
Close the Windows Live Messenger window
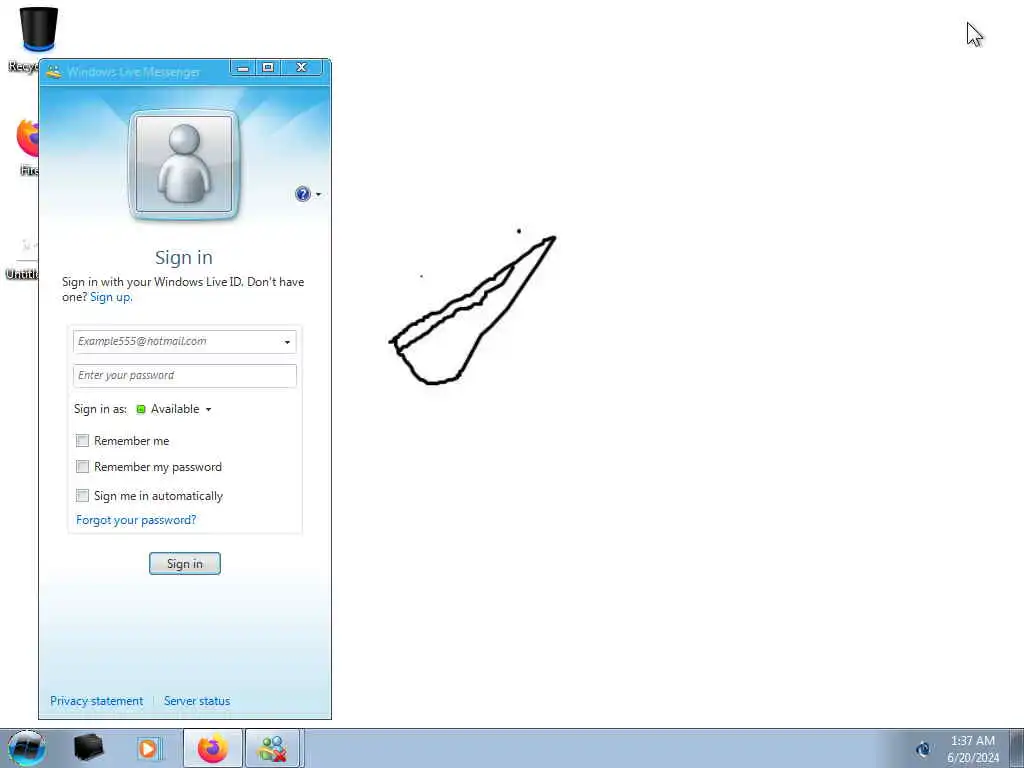point(302,68)
